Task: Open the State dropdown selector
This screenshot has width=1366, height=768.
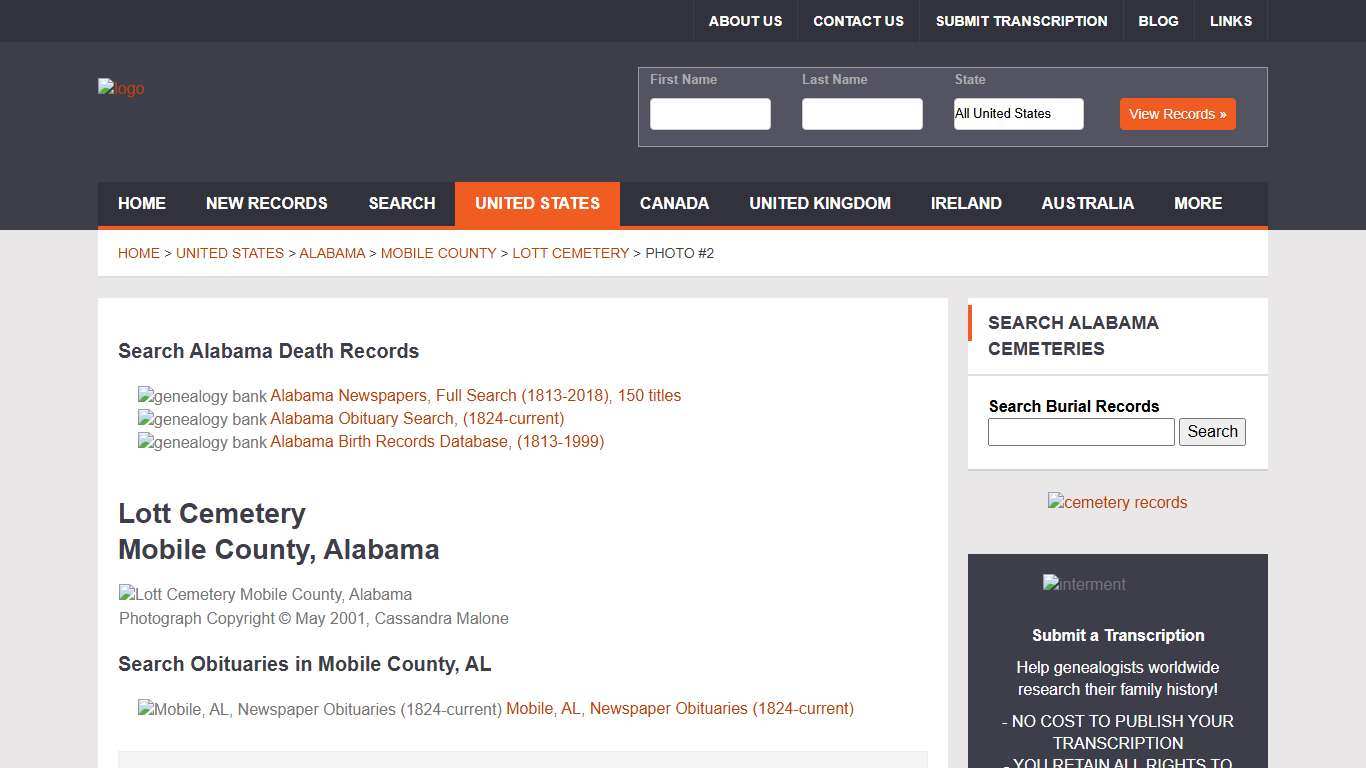Action: tap(1018, 114)
